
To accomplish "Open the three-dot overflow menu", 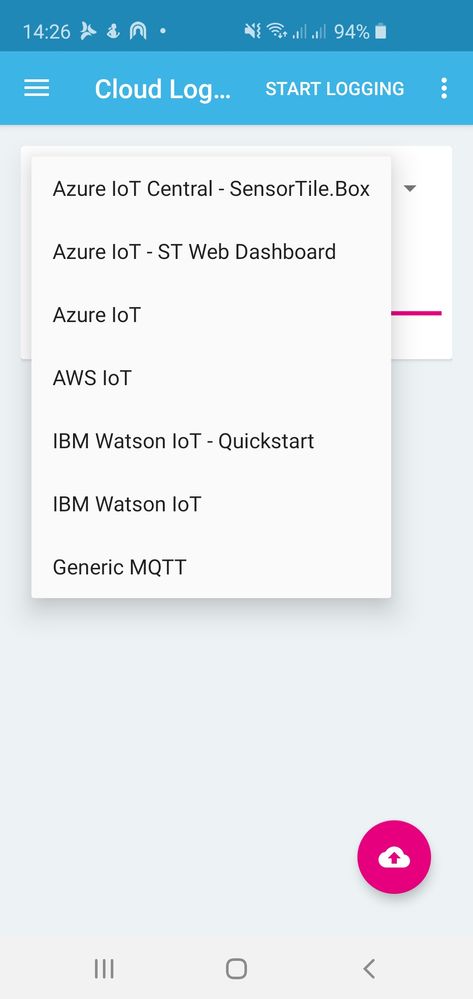I will (x=444, y=88).
